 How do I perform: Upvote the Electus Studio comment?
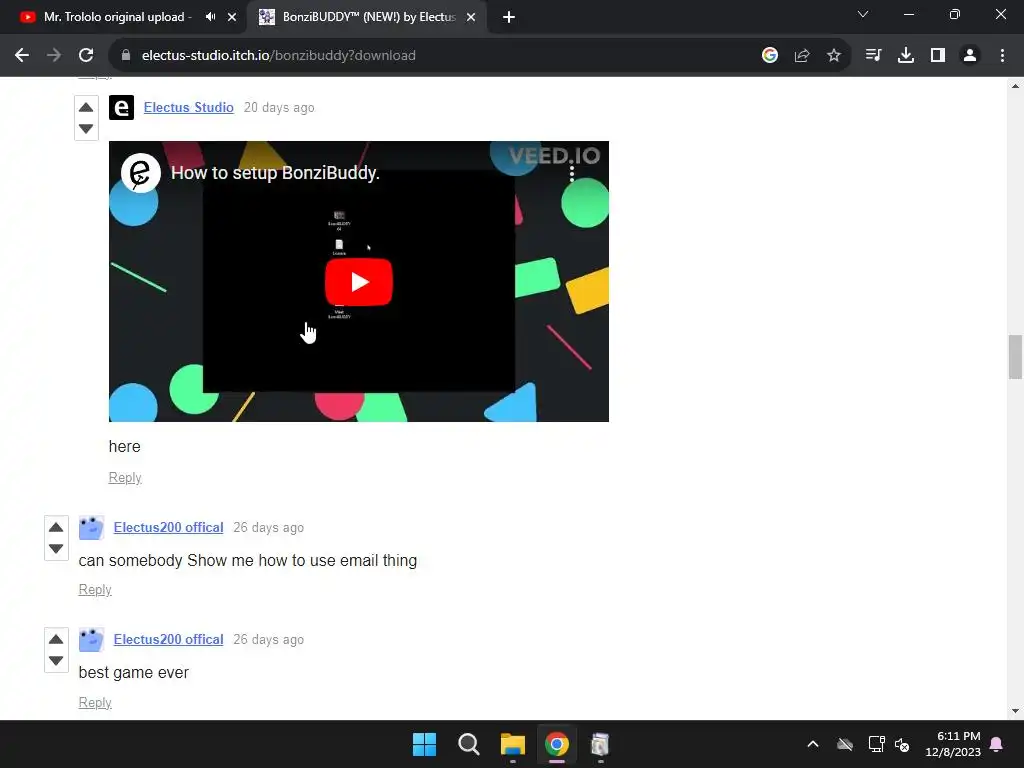click(86, 107)
